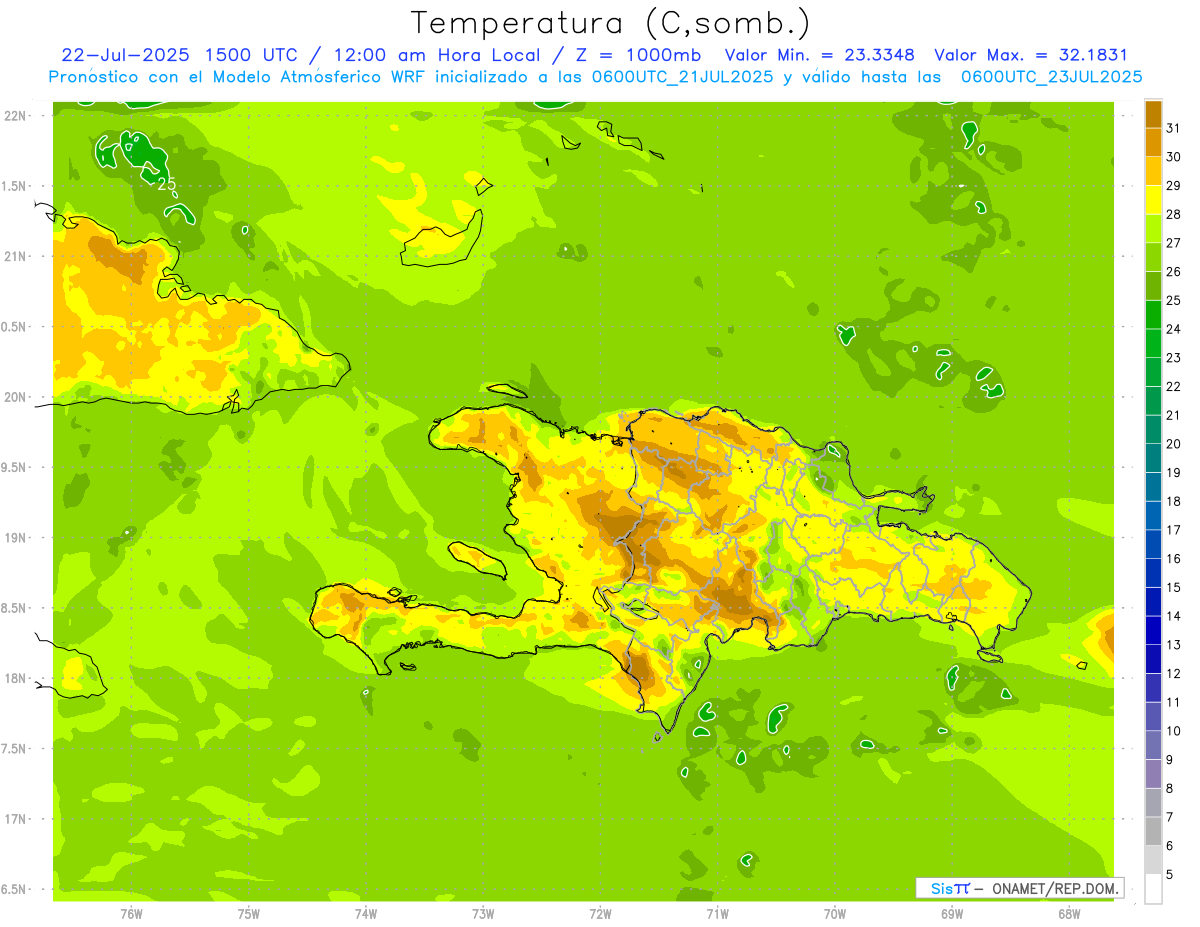The width and height of the screenshot is (1200, 927).
Task: Click the legend value 30
Action: (x=1173, y=157)
